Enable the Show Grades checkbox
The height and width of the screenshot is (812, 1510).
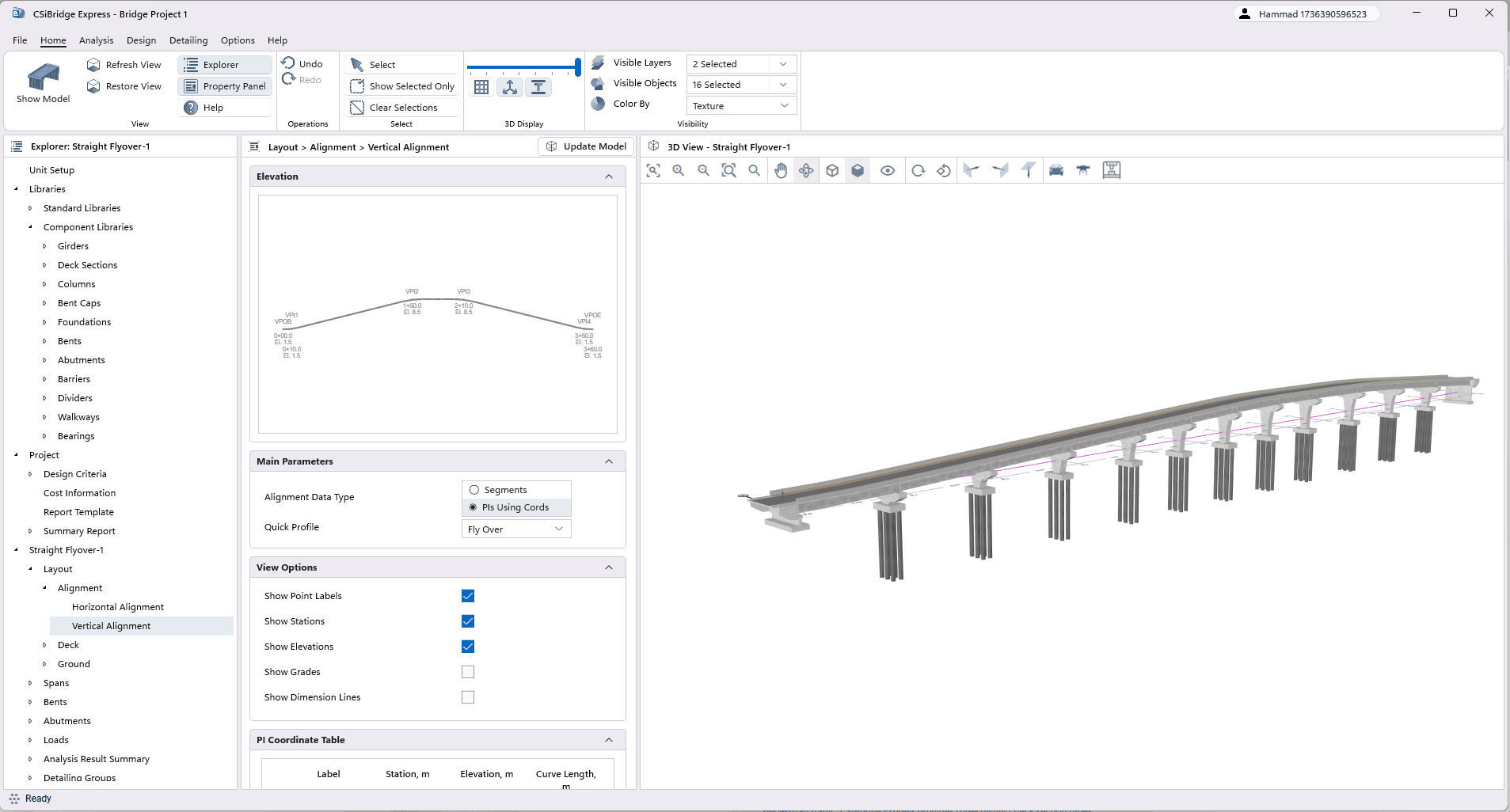click(x=468, y=672)
